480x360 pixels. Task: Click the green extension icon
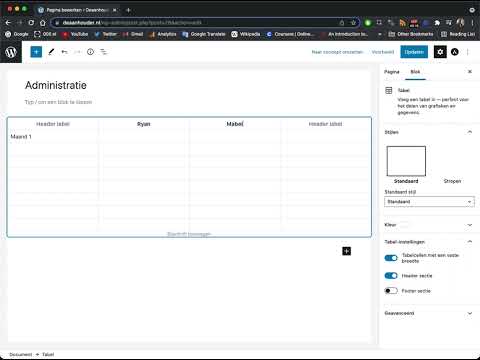click(368, 23)
